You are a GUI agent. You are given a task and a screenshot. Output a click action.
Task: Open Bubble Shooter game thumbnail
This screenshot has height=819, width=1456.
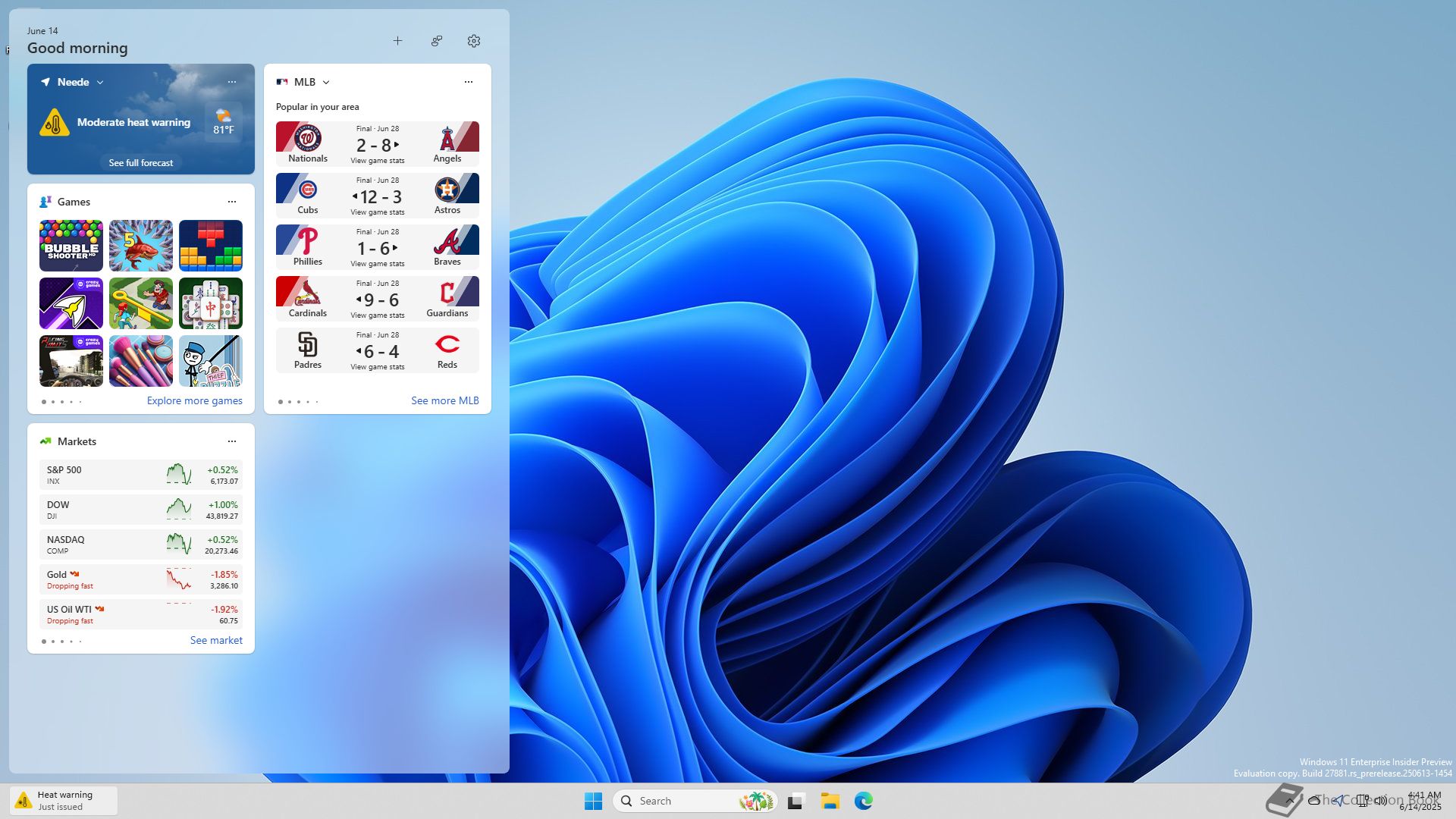[x=71, y=246]
